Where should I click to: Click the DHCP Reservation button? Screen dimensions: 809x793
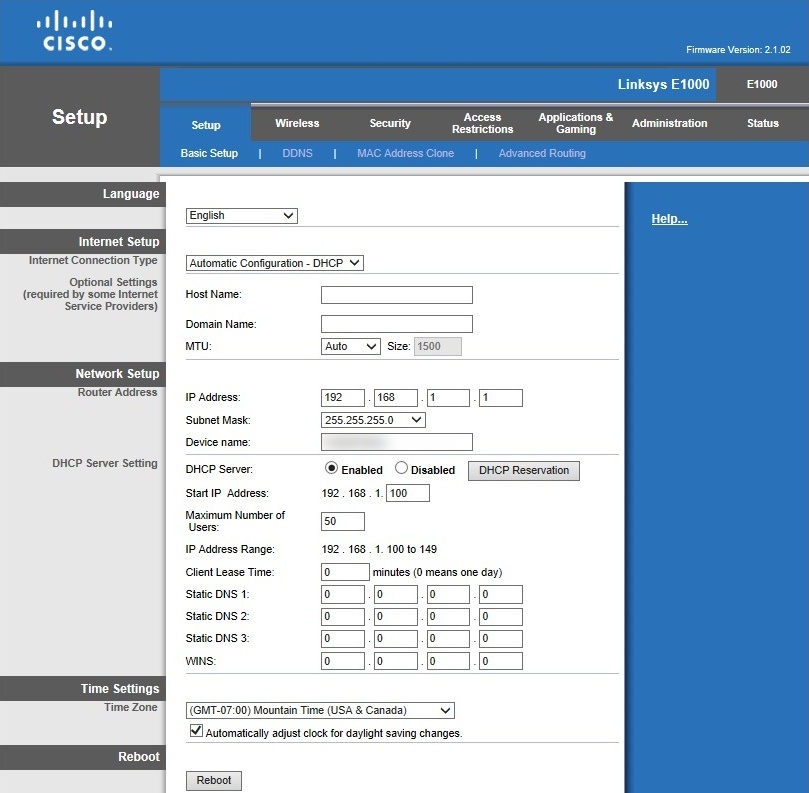point(523,470)
